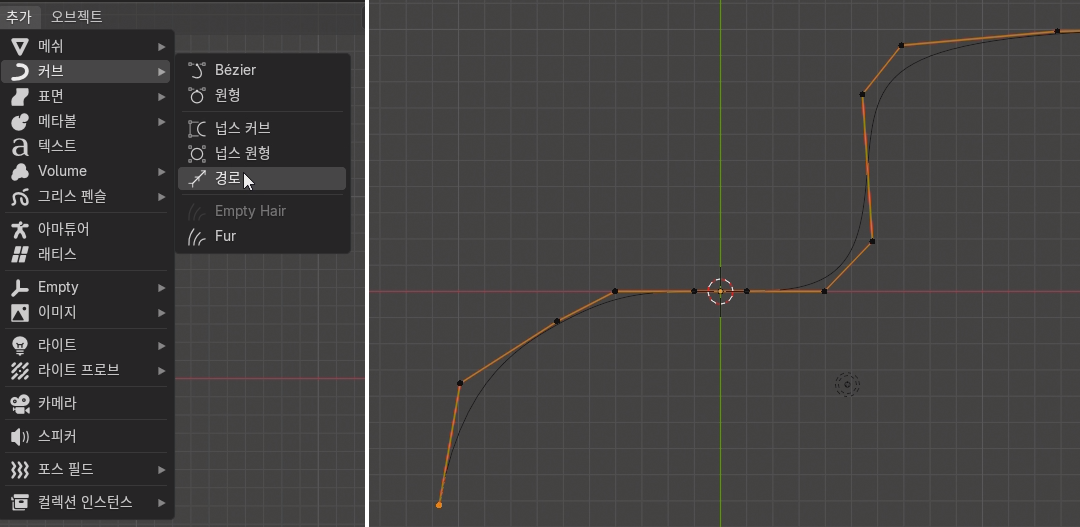Click the 넙스 커브 NURBS curve icon
The image size is (1080, 527).
[197, 129]
